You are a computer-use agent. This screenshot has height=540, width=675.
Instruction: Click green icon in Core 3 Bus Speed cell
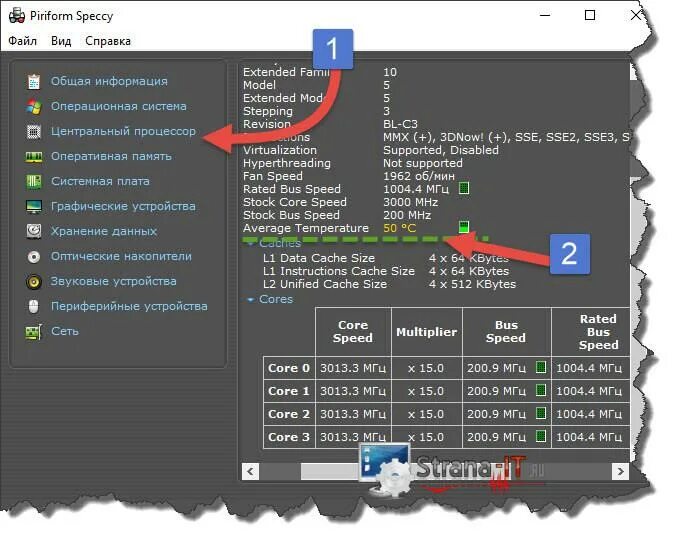tap(541, 436)
